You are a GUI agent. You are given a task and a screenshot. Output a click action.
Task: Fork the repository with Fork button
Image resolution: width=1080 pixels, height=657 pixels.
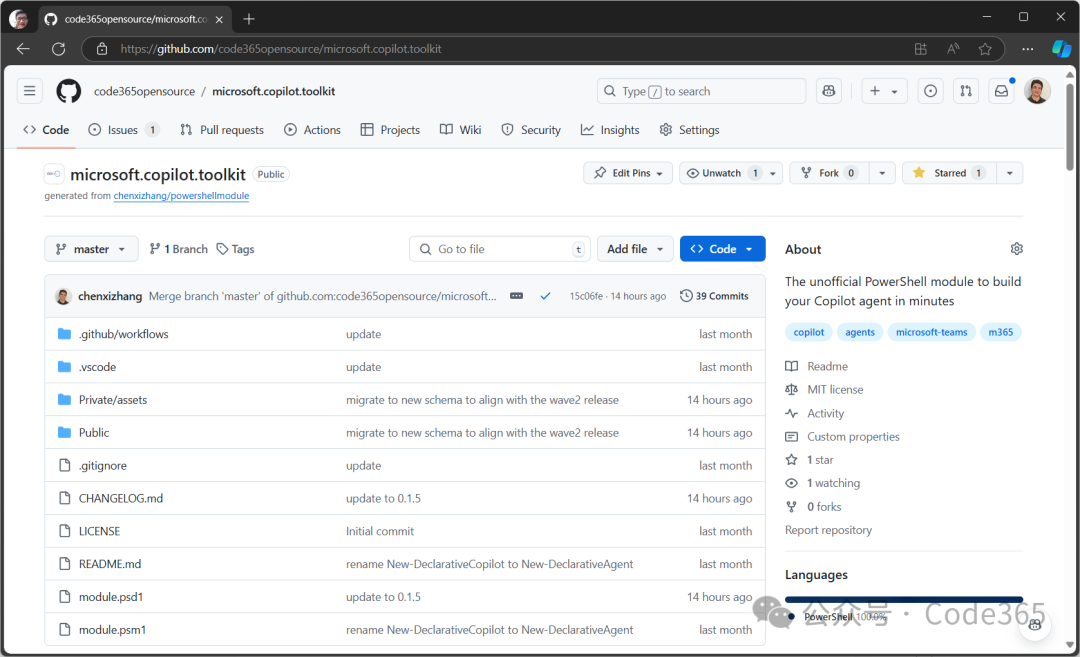pos(829,173)
